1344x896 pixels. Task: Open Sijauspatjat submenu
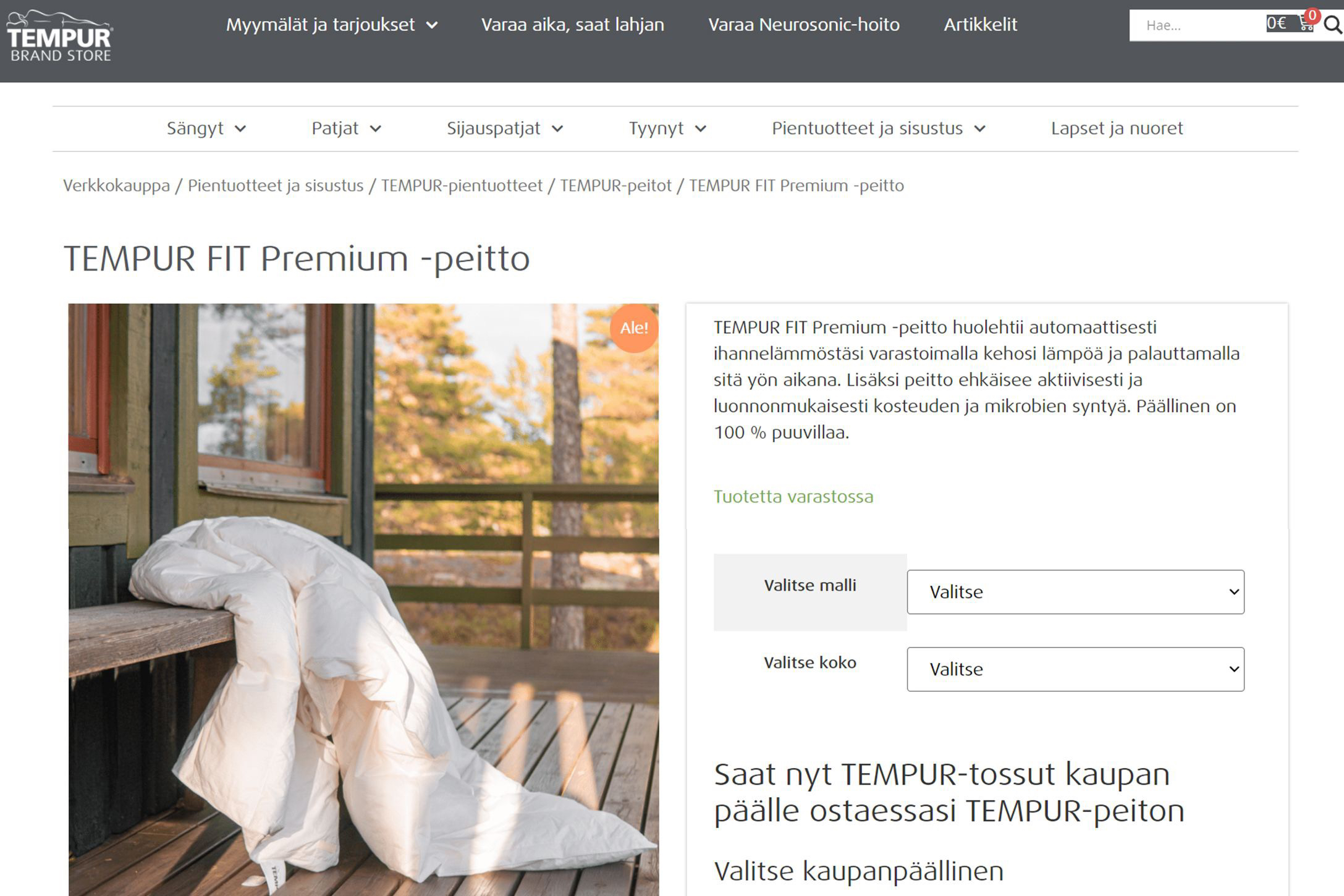click(505, 129)
